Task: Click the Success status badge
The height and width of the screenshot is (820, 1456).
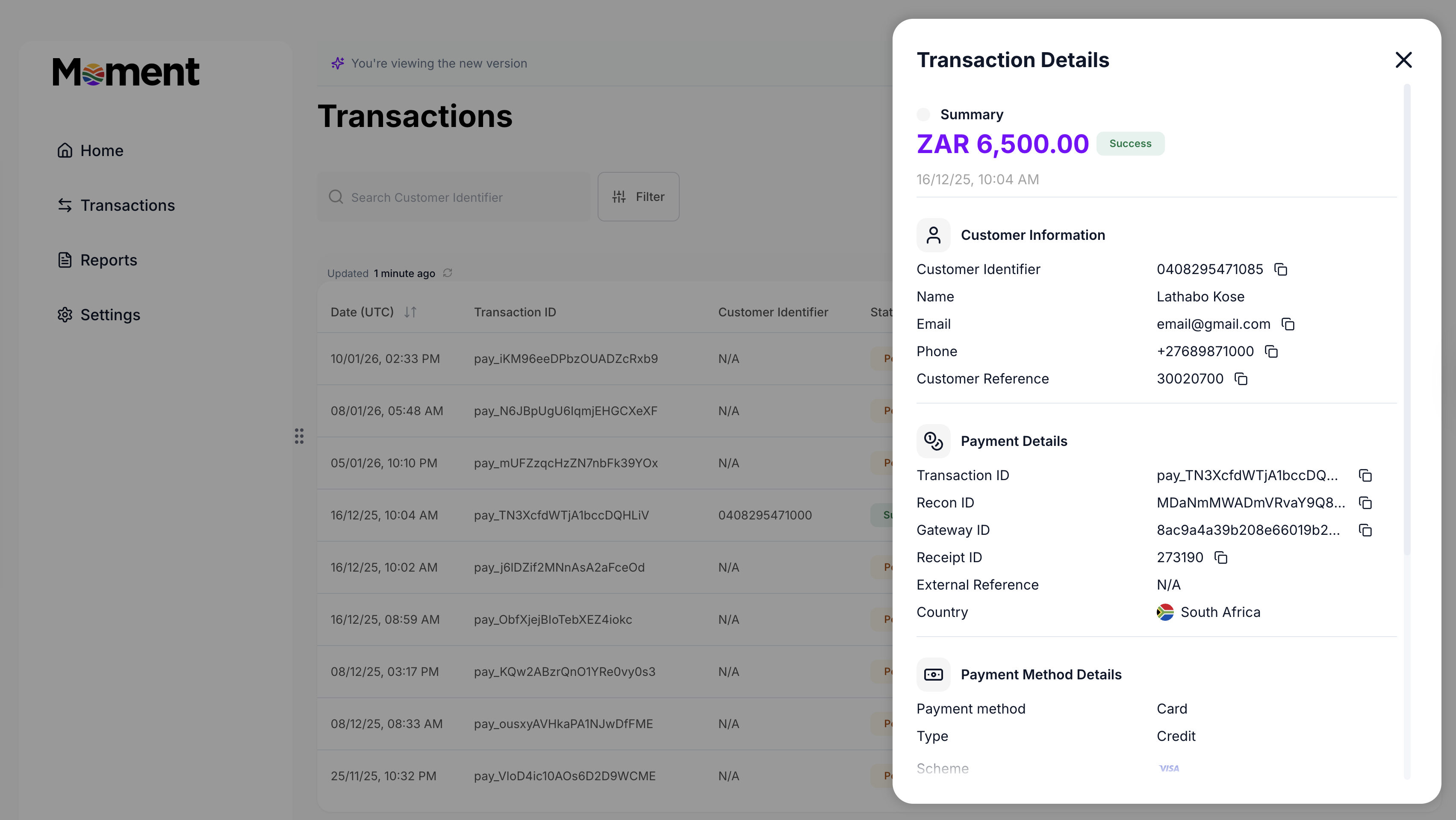Action: coord(1130,144)
